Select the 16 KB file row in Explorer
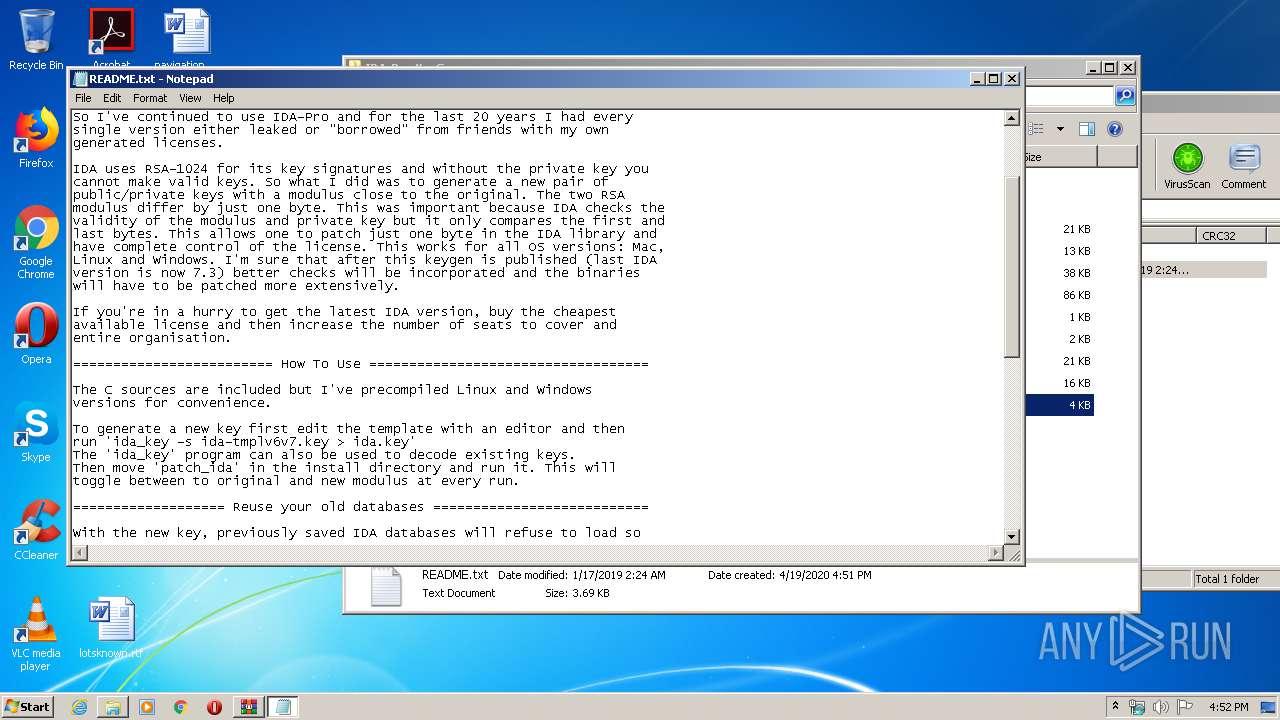The height and width of the screenshot is (720, 1280). click(x=1059, y=383)
